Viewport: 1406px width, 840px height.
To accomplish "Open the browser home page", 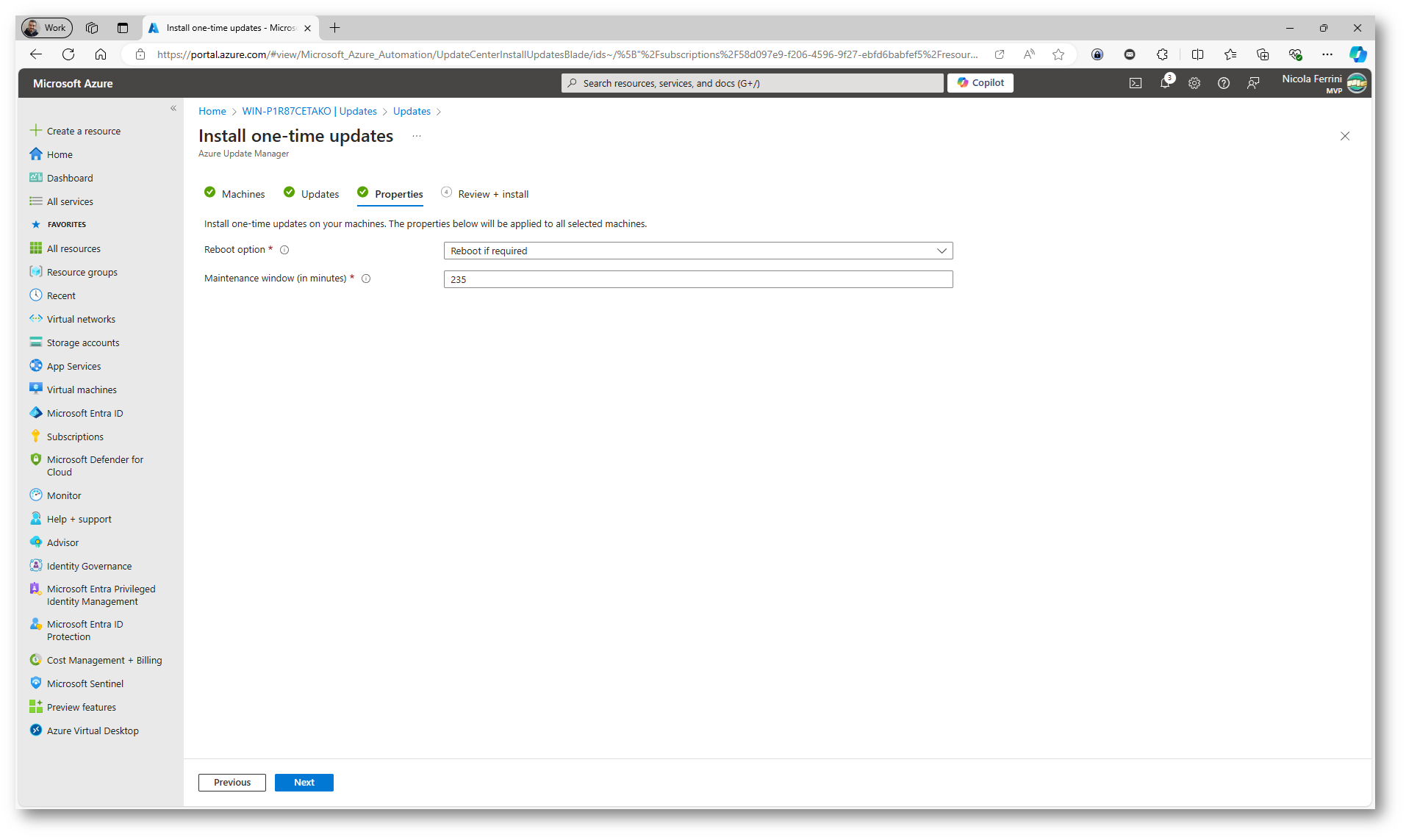I will pyautogui.click(x=101, y=54).
